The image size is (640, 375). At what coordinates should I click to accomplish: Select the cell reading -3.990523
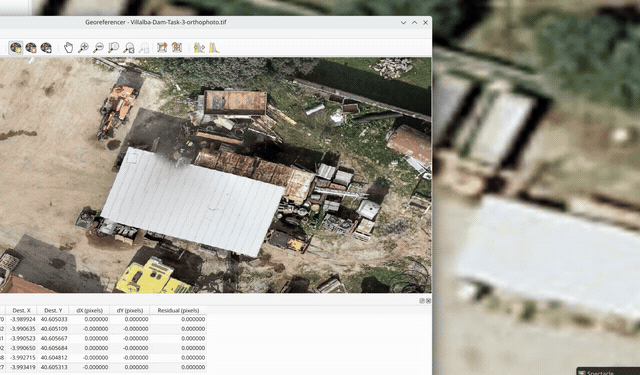(22, 338)
